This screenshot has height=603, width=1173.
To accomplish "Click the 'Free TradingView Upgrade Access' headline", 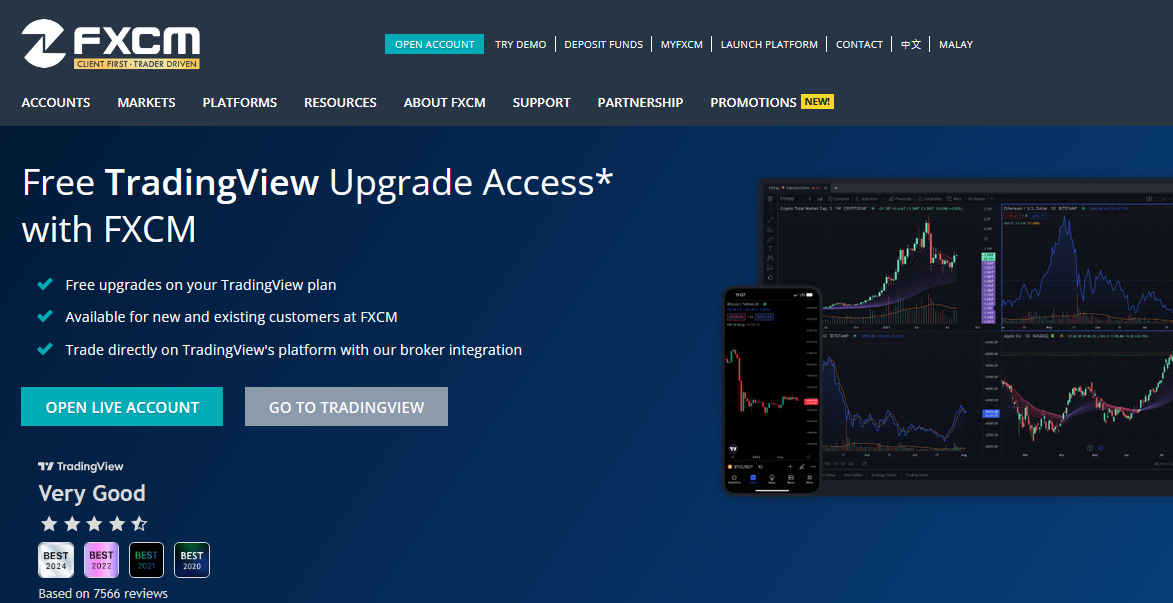I will click(318, 206).
